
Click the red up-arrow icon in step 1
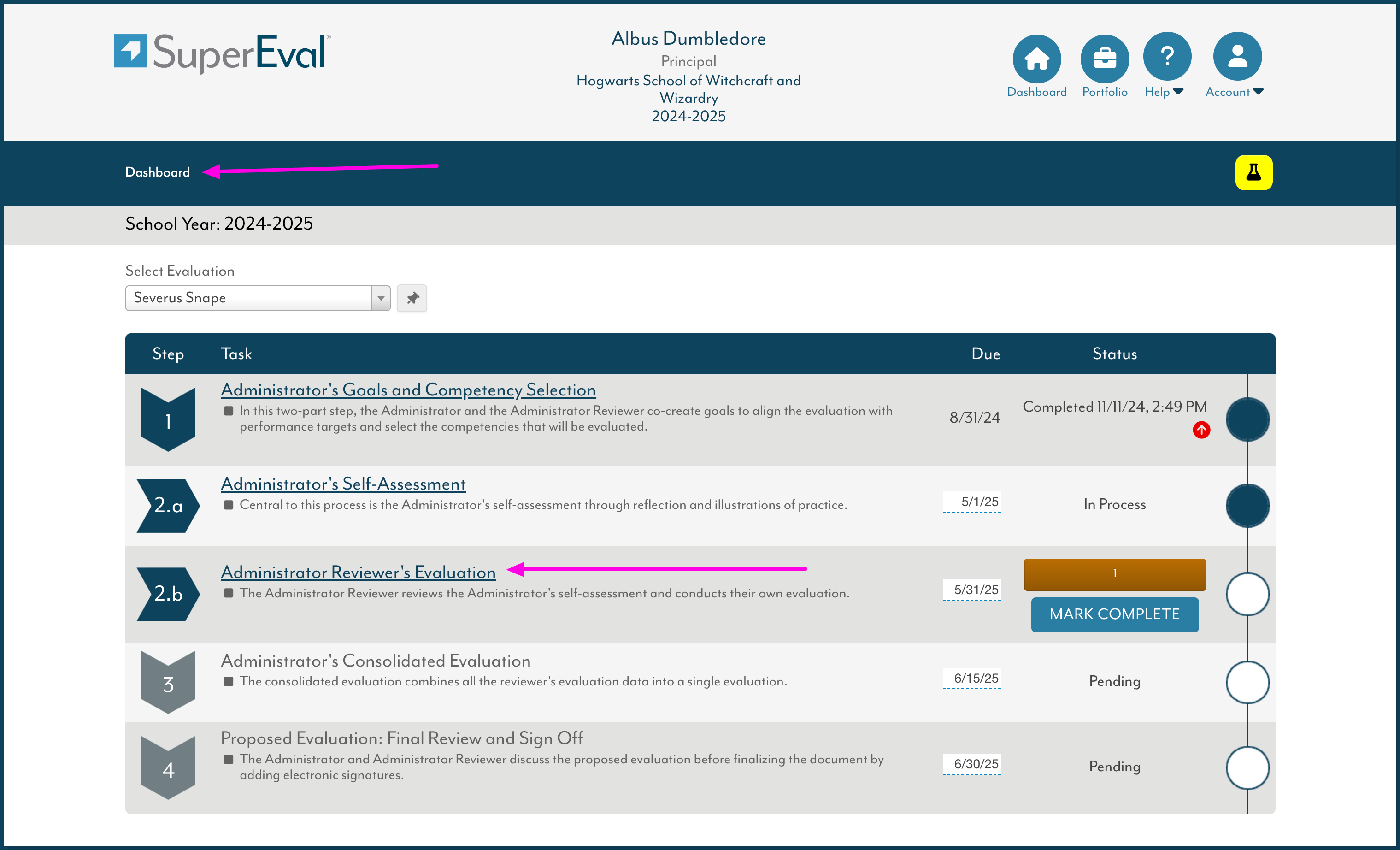coord(1201,430)
